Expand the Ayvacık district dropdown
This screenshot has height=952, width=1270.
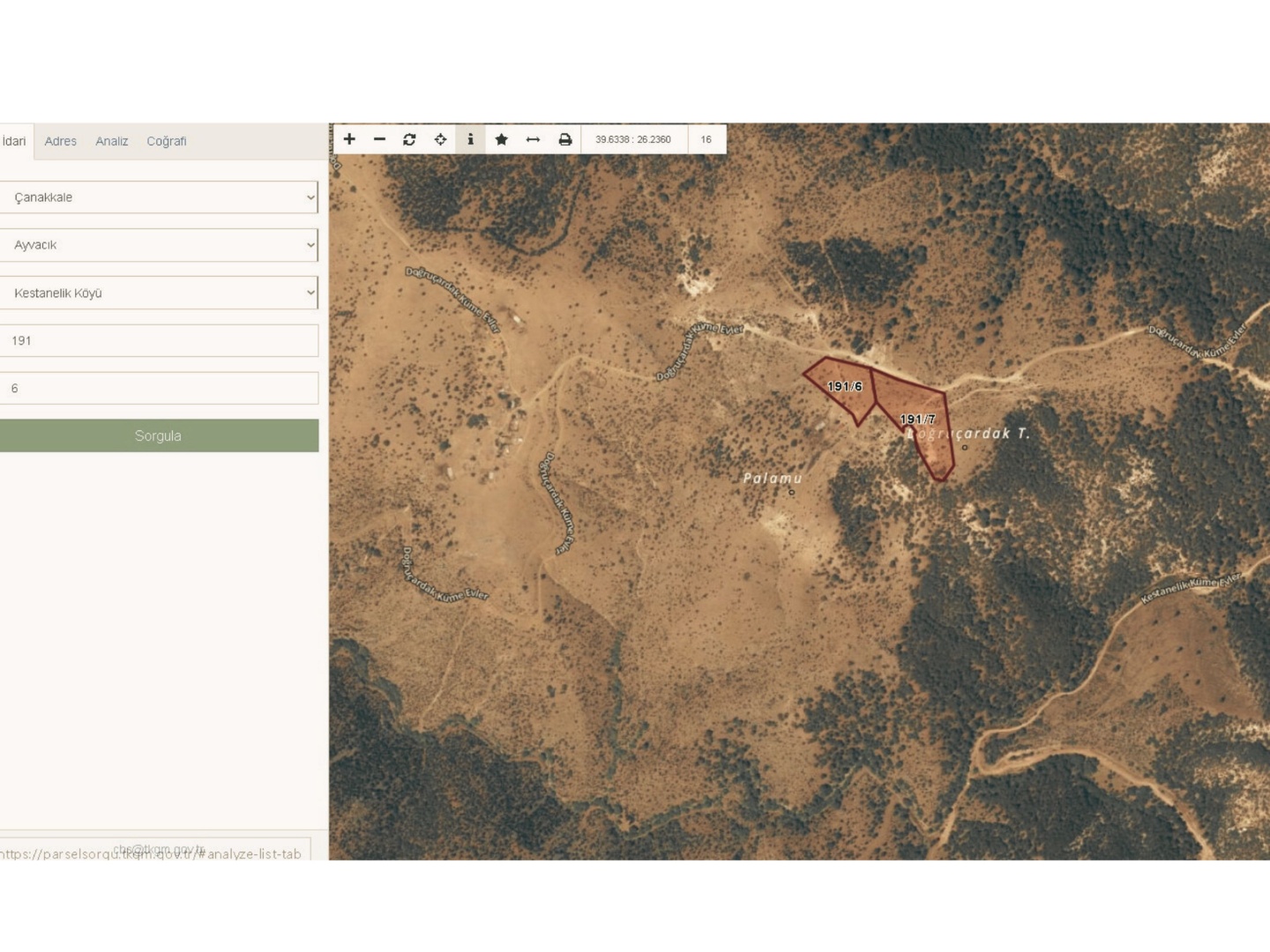tap(159, 245)
